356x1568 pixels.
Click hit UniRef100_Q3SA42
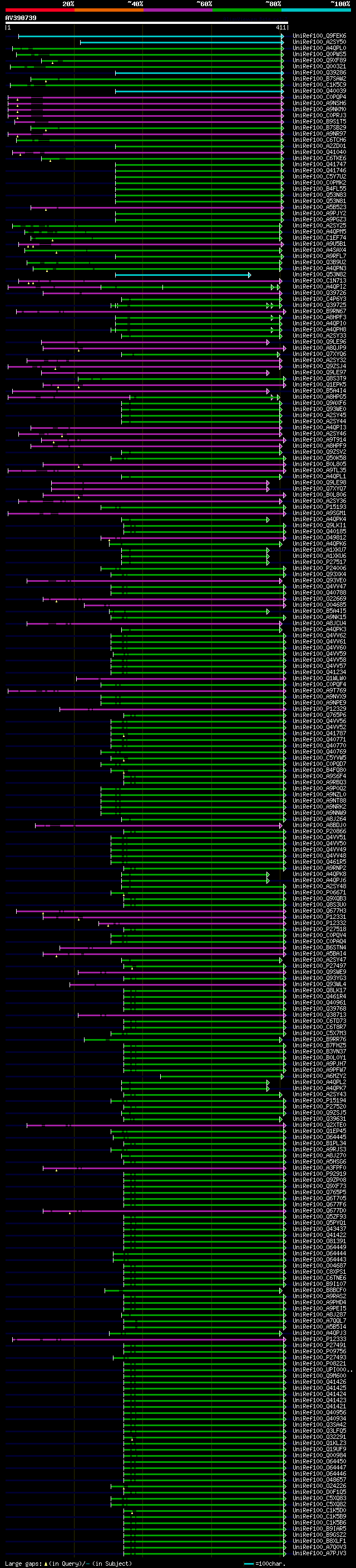pos(319,1425)
